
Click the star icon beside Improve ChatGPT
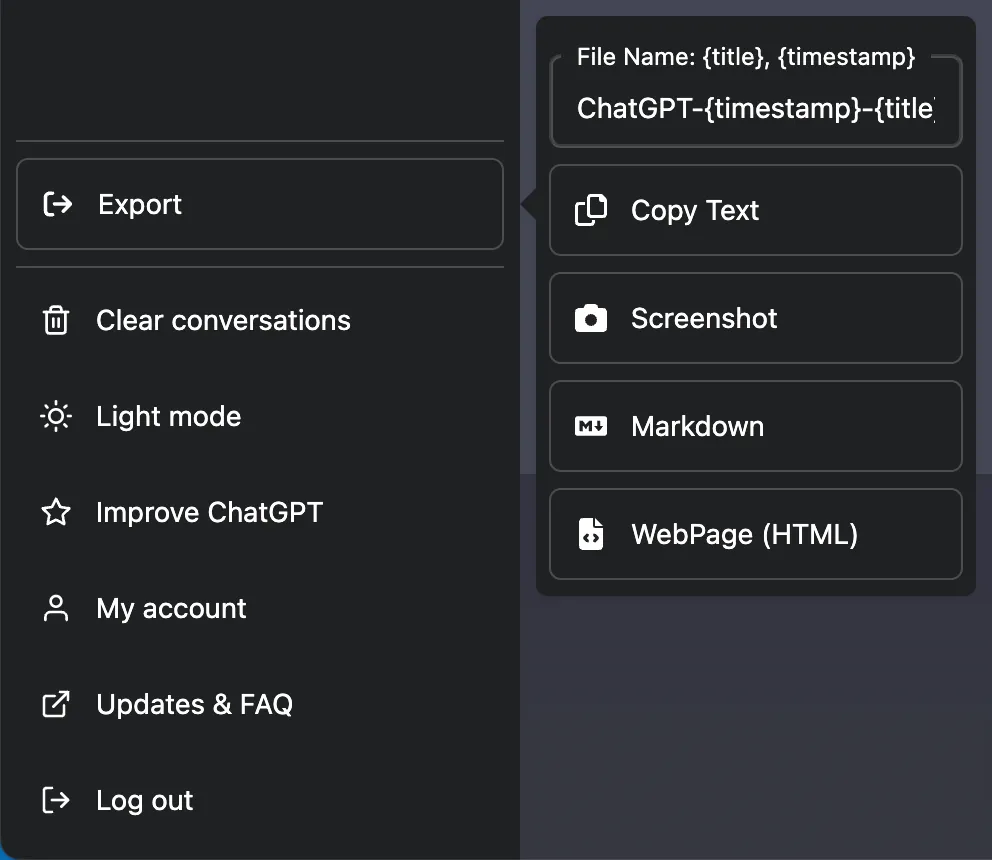click(x=56, y=512)
